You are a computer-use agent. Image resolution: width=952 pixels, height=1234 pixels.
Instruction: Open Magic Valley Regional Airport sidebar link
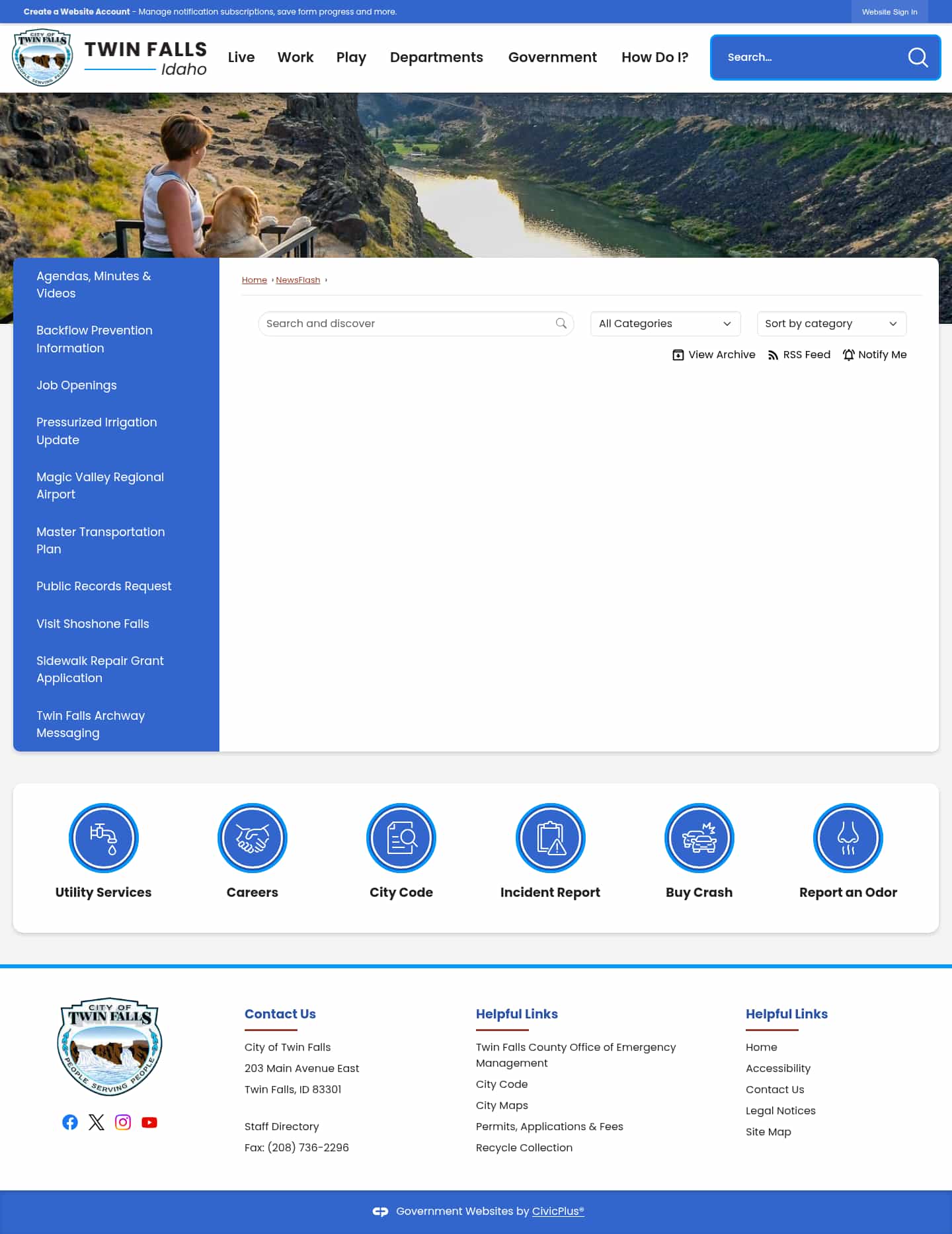(100, 486)
